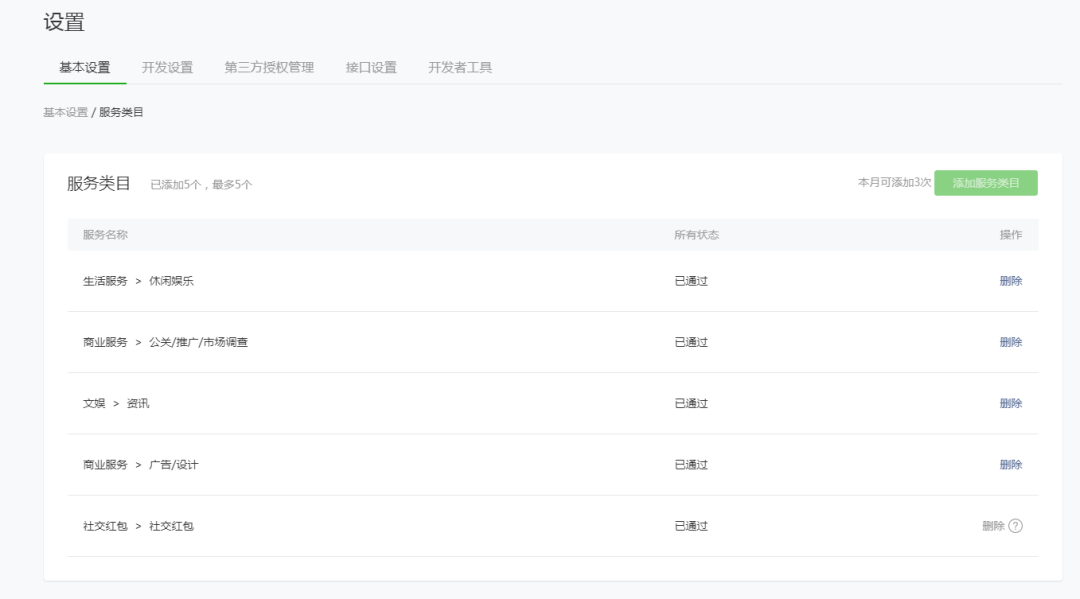Select the 商业服务 > 广告/设计 row text
Screen dimensions: 1080x599
coord(141,465)
